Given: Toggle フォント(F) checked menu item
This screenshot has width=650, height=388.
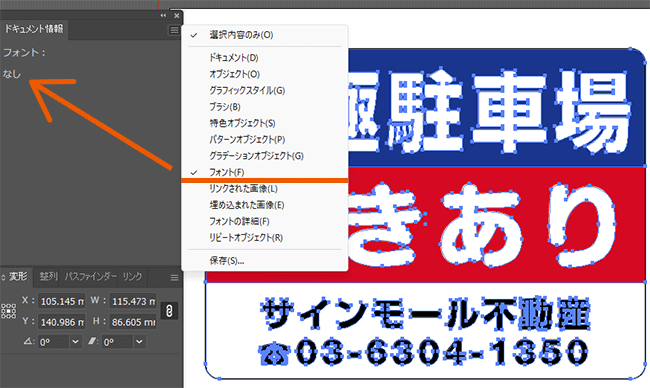Looking at the screenshot, I should [x=264, y=172].
